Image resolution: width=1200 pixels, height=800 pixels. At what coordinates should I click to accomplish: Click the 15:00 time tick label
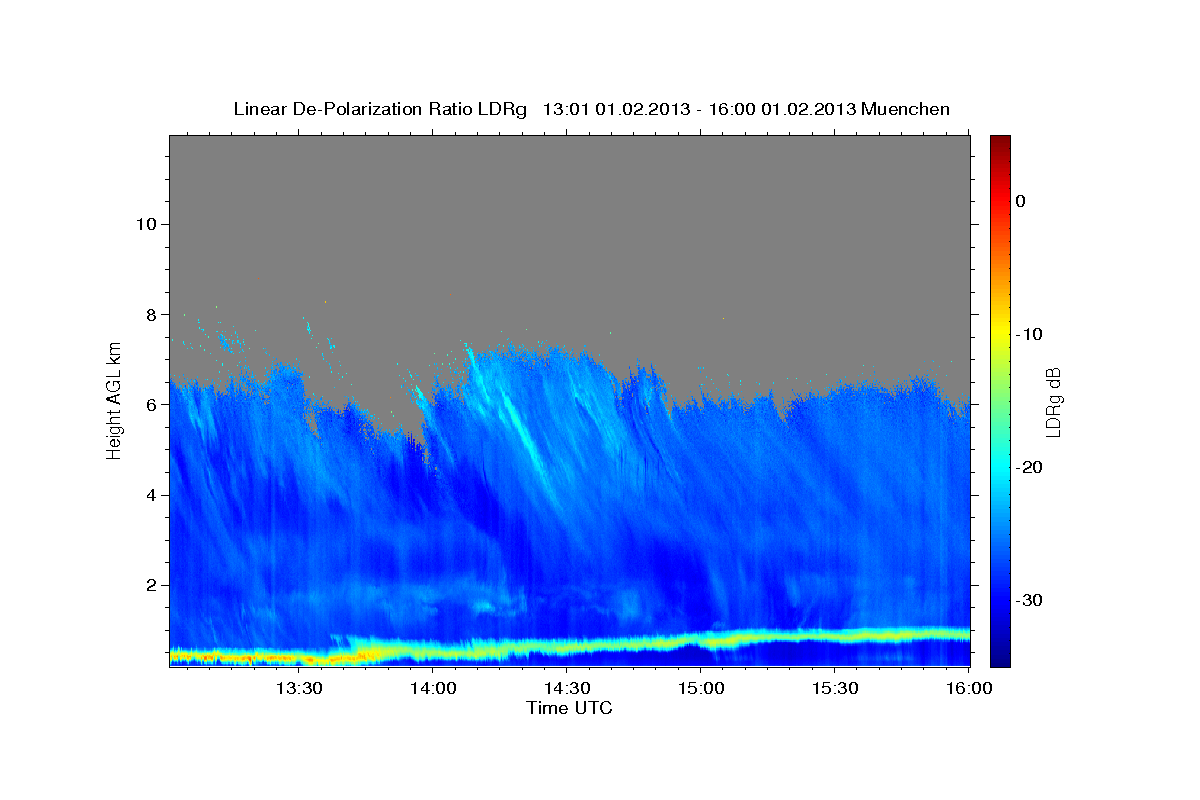click(701, 688)
